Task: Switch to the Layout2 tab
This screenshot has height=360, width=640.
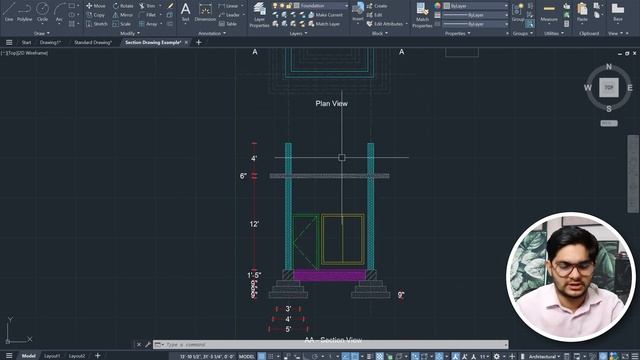Action: (76, 356)
